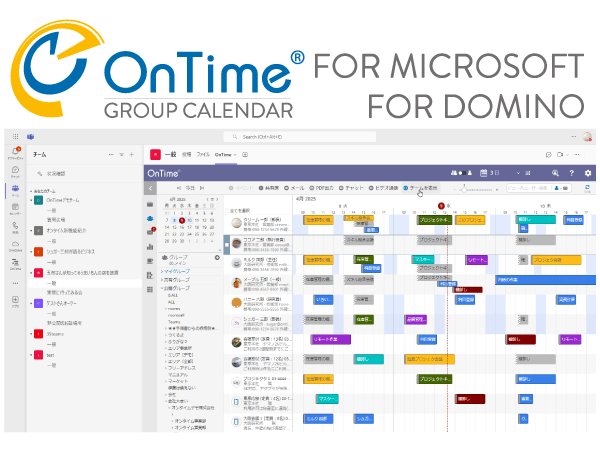Click the PDF出力 toolbar button
Screen dimensions: 600x467
click(x=323, y=188)
